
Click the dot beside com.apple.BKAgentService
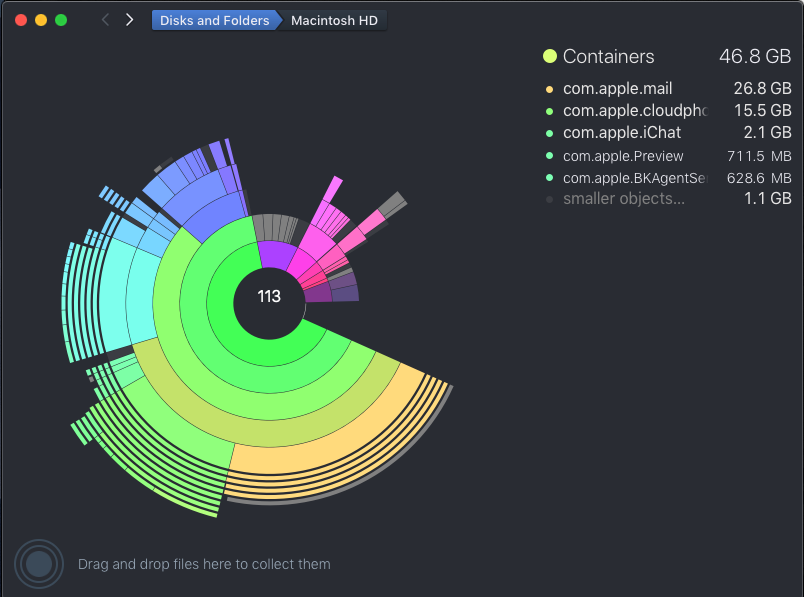[548, 177]
